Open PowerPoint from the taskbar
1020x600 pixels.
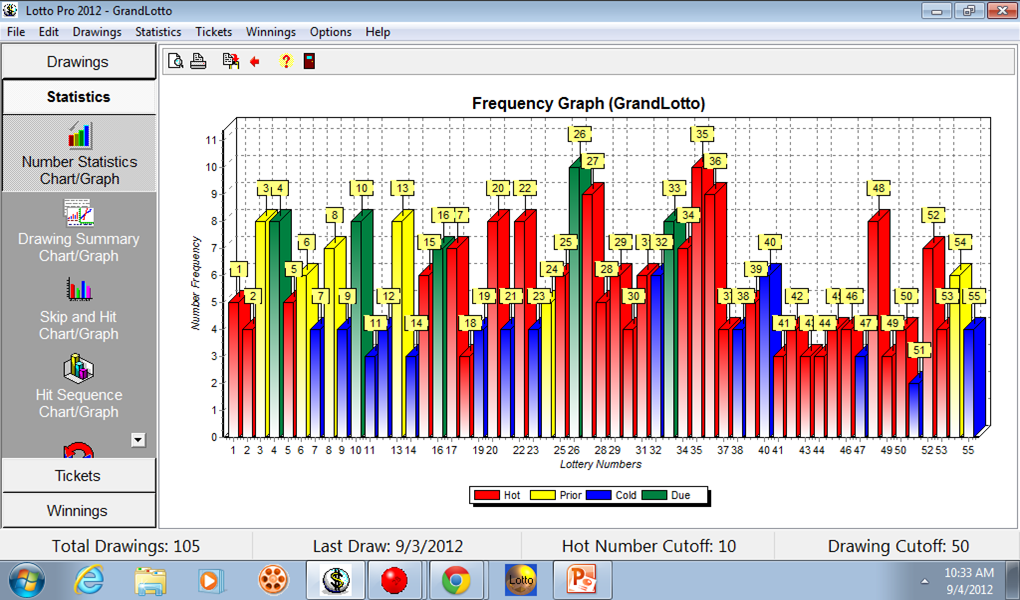pos(582,579)
